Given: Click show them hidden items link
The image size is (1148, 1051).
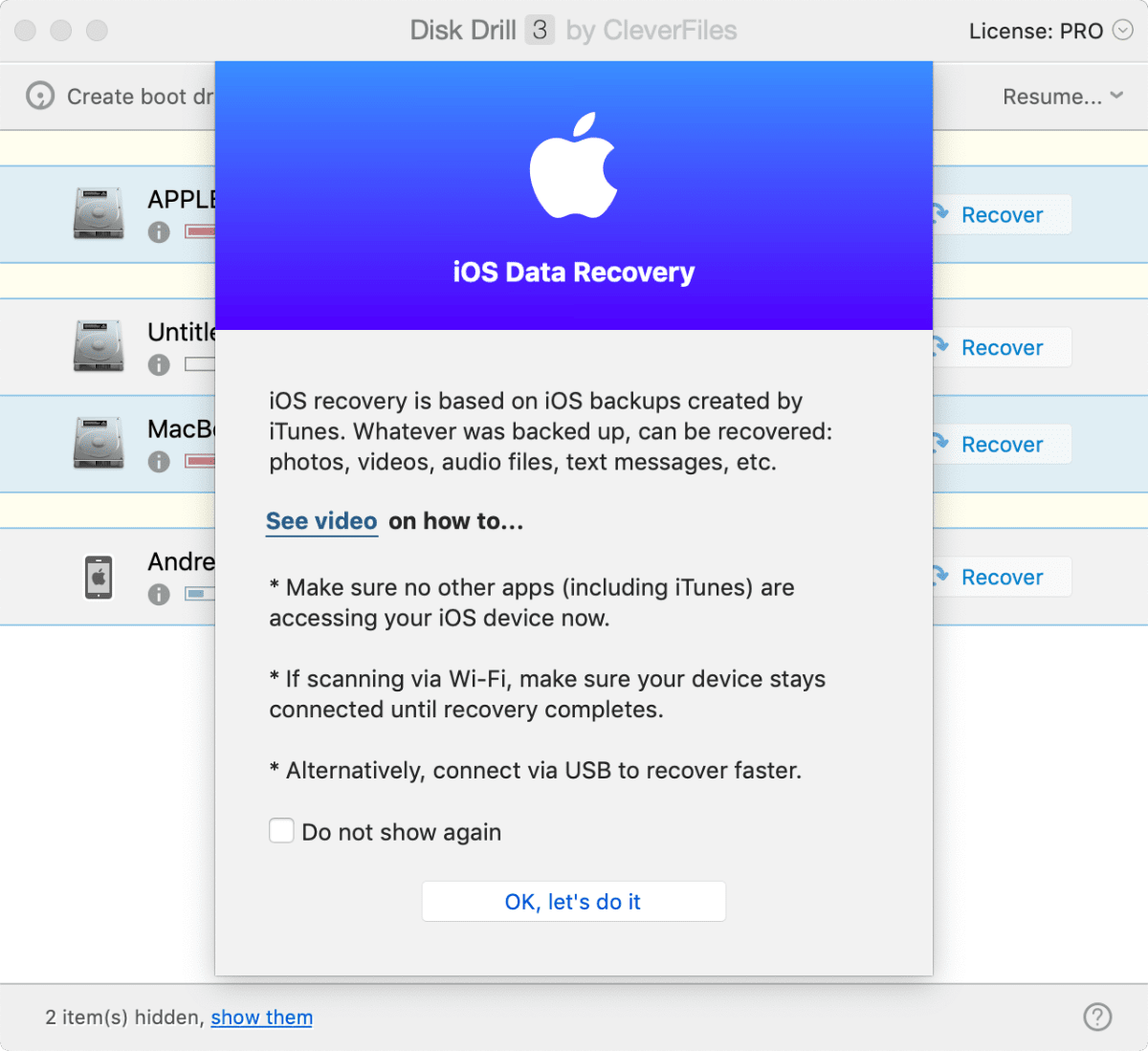Looking at the screenshot, I should tap(261, 1018).
